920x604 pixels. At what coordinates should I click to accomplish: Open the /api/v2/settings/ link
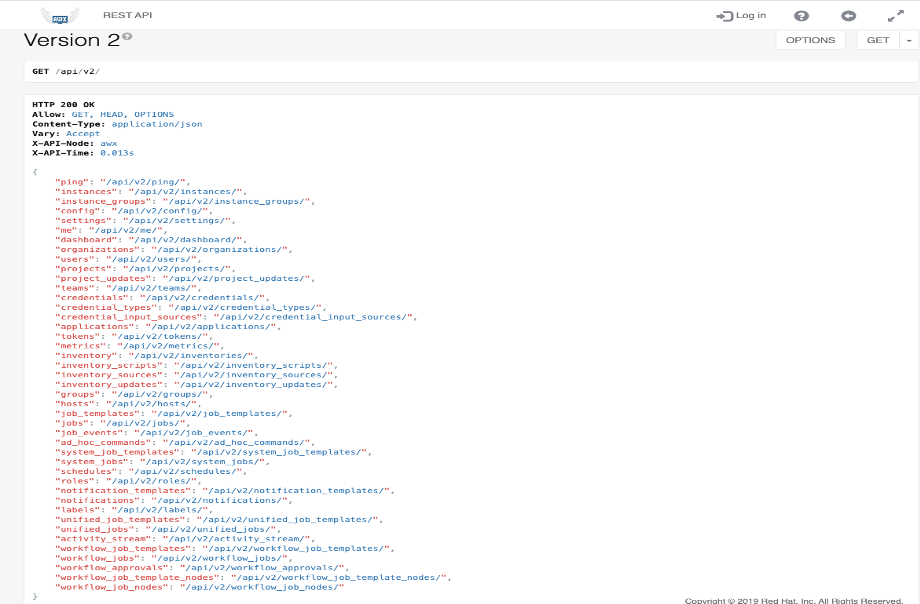tap(177, 221)
